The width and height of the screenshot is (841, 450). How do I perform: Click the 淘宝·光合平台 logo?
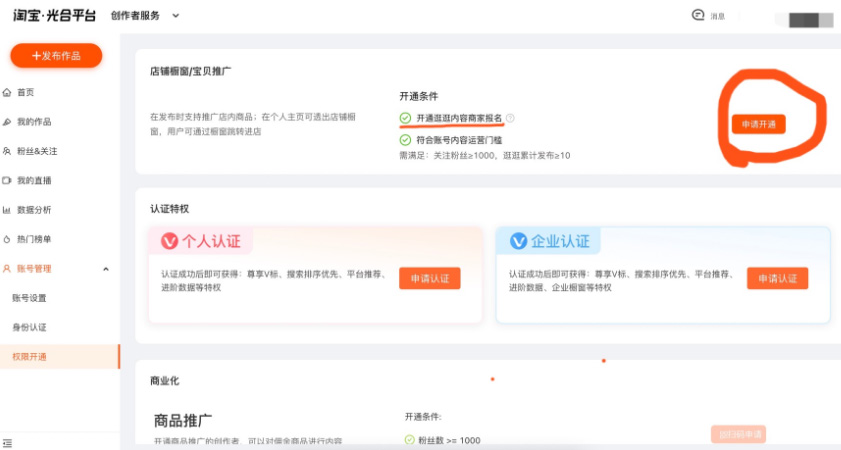click(55, 16)
